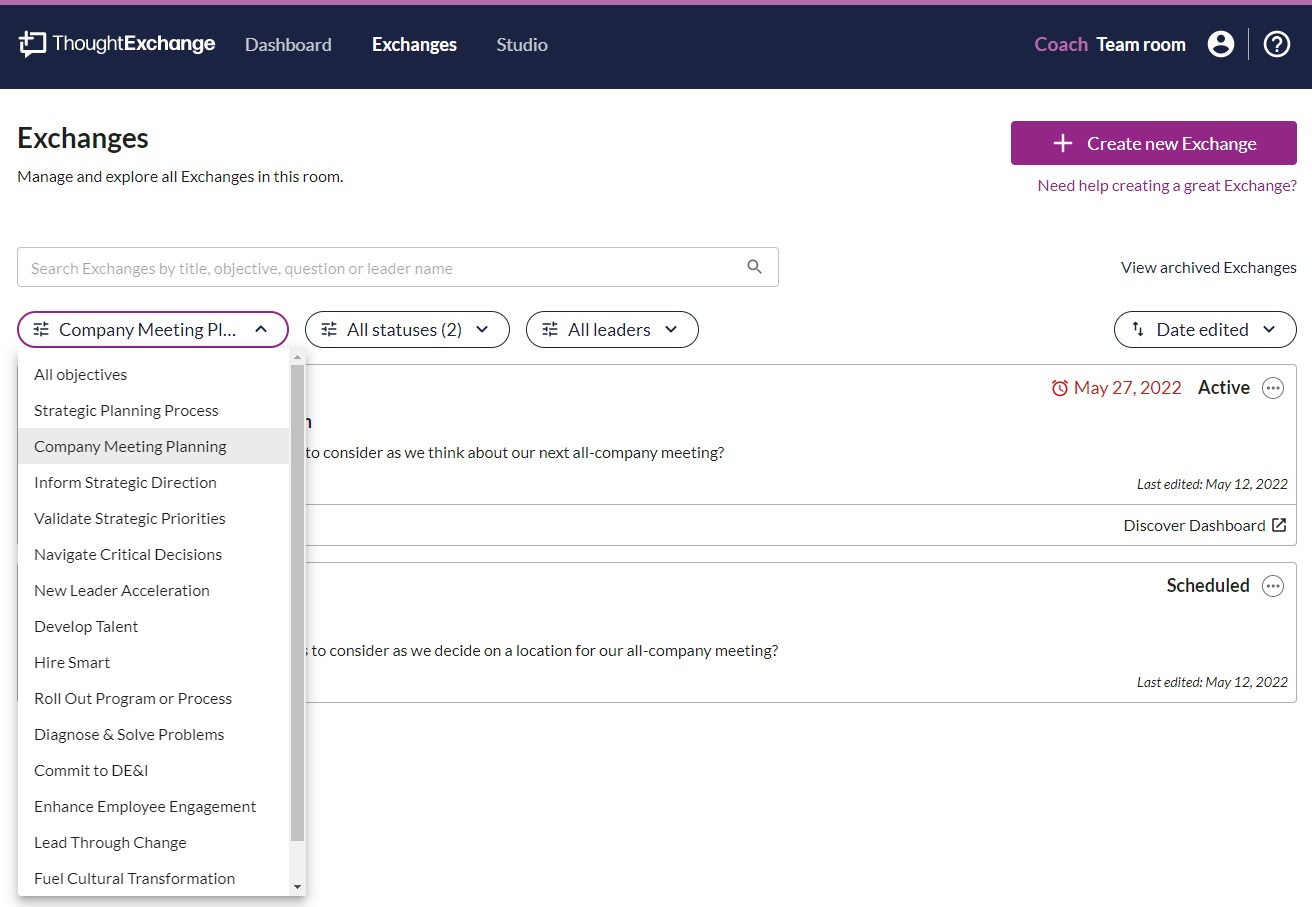
Task: Click the sort arrows icon on Date edited
Action: [1138, 329]
